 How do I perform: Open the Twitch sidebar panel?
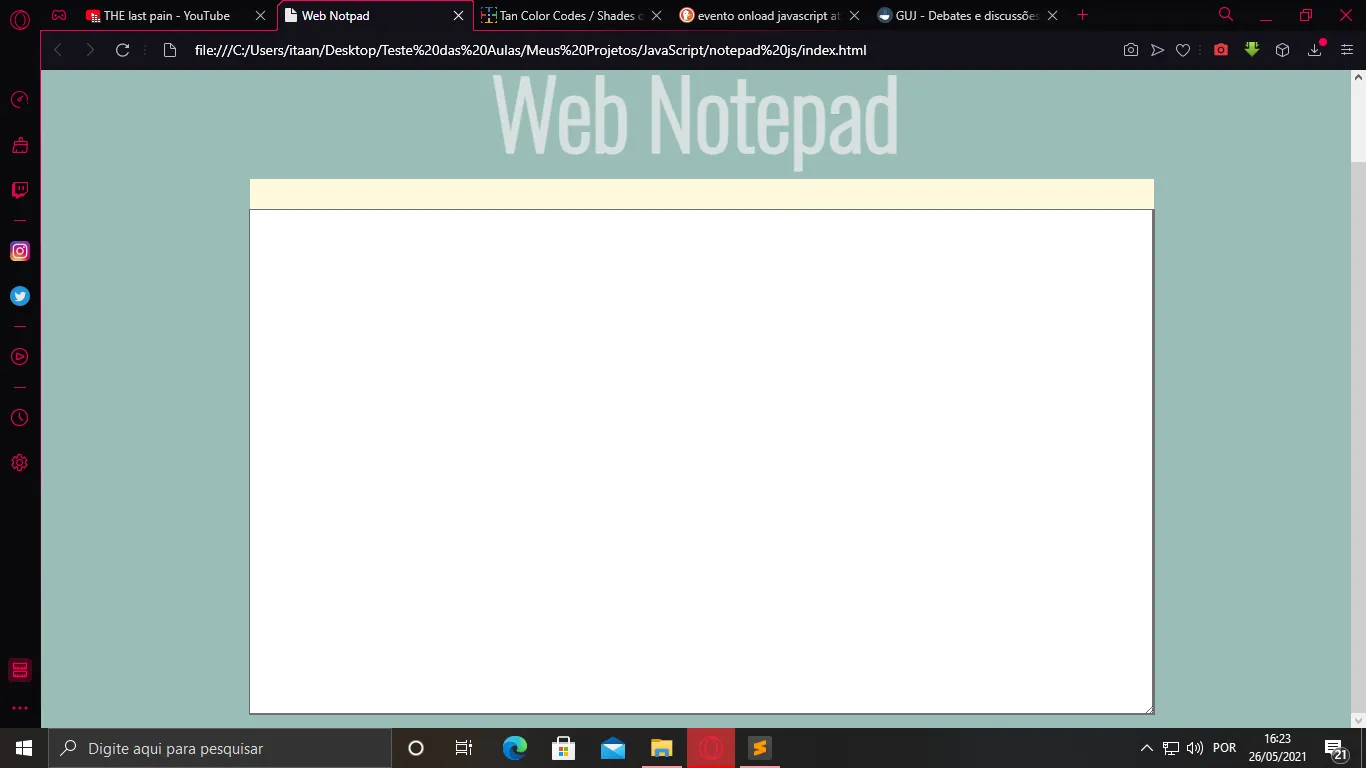coord(19,190)
